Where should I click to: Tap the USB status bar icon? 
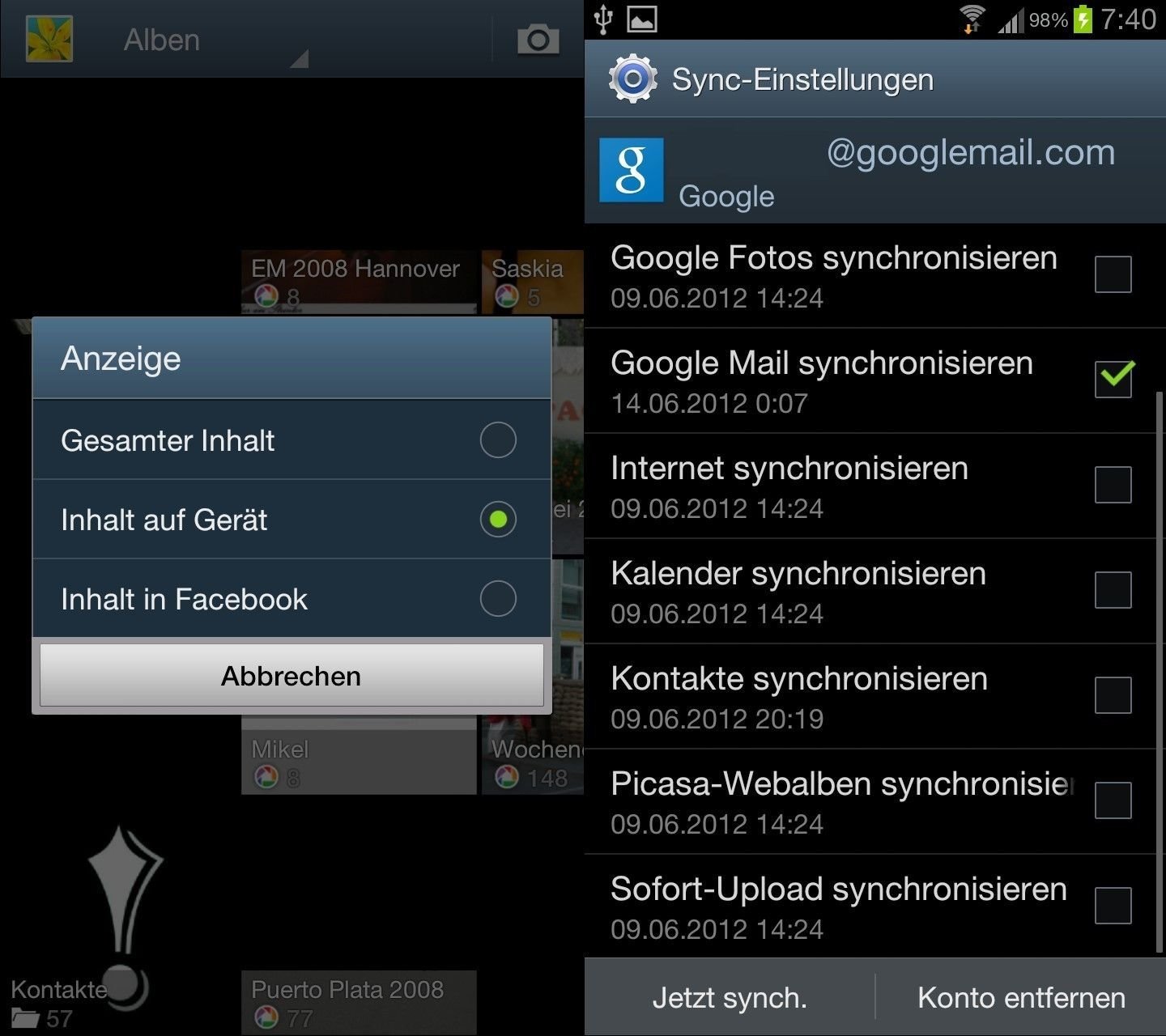602,19
